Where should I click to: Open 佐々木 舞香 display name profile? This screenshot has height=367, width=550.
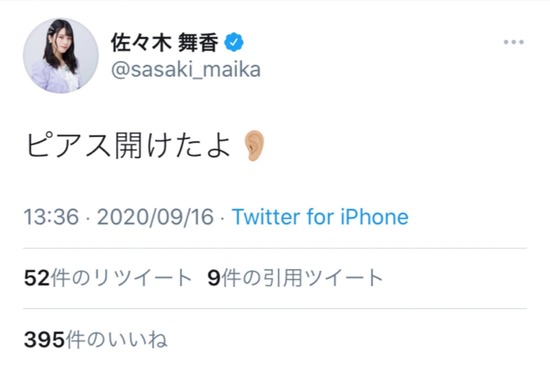pos(165,42)
